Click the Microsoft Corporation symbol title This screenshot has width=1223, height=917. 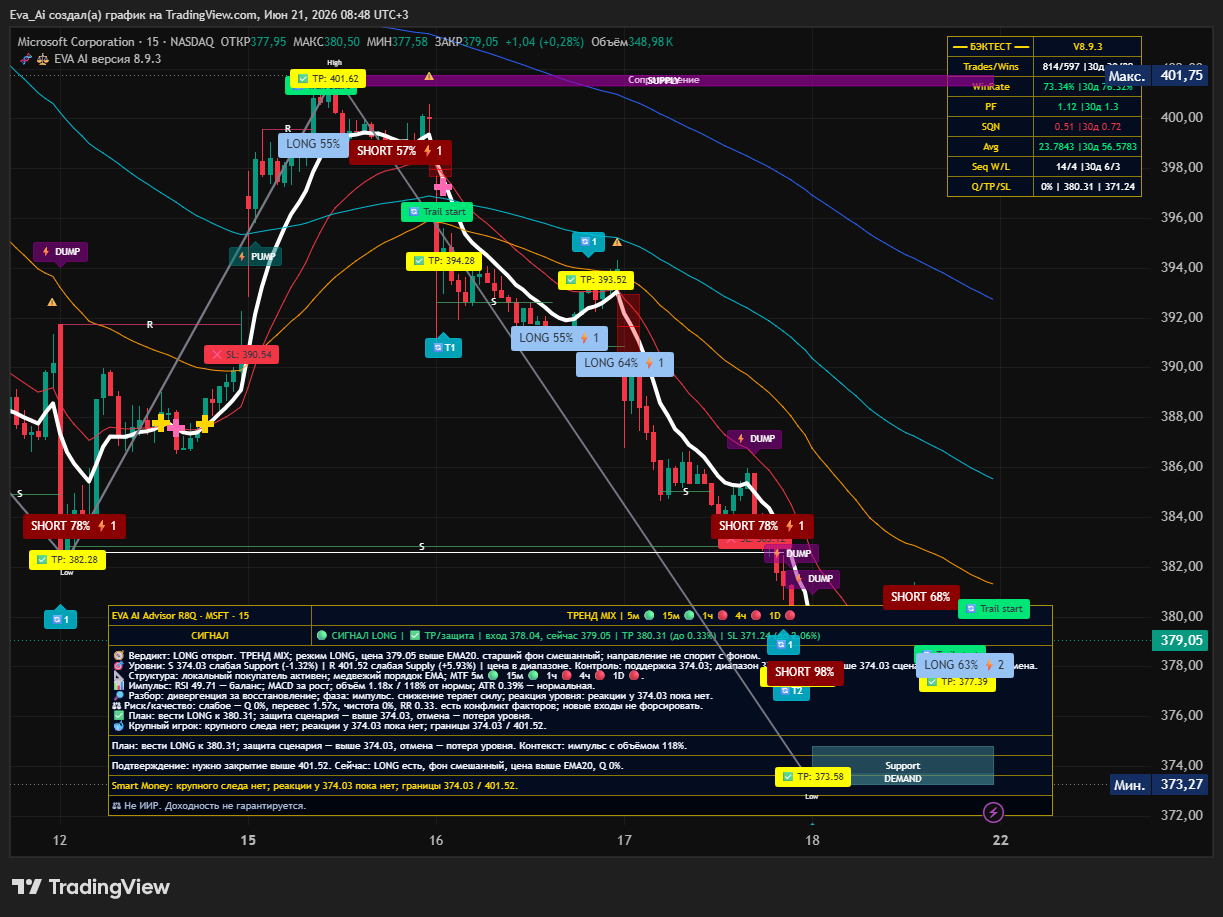pos(75,42)
